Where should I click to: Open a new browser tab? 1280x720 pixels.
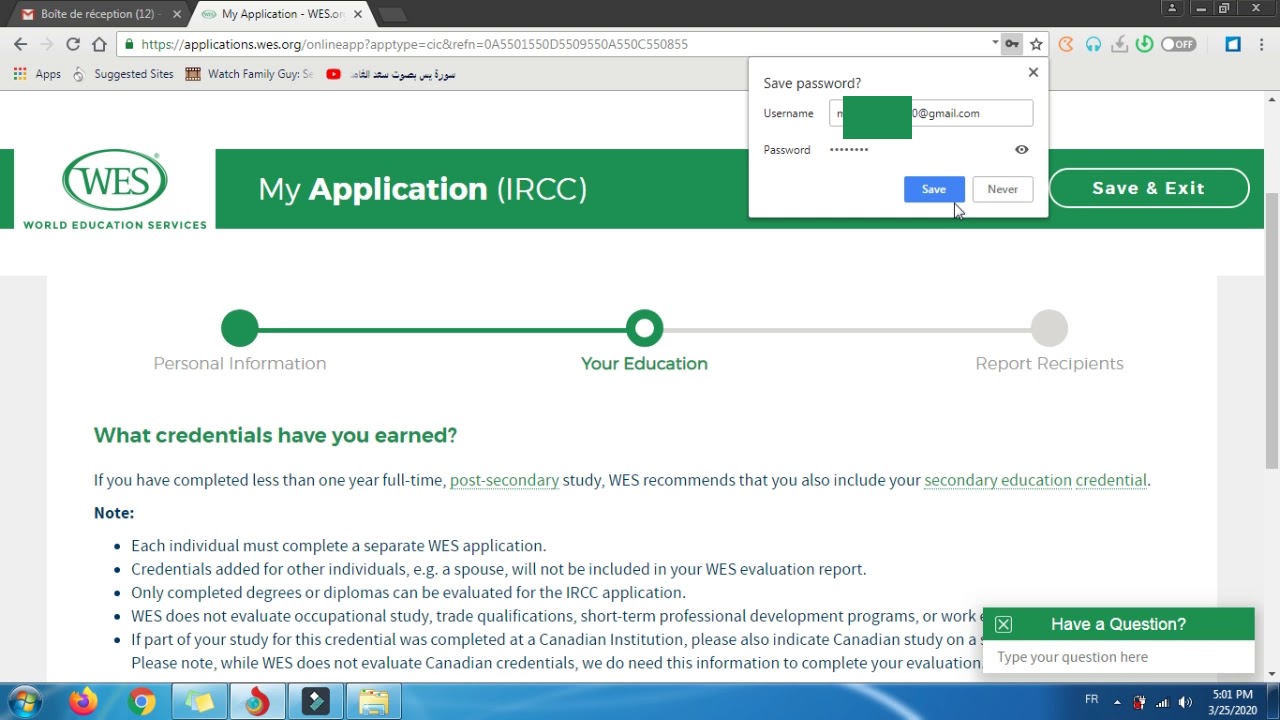[x=393, y=14]
